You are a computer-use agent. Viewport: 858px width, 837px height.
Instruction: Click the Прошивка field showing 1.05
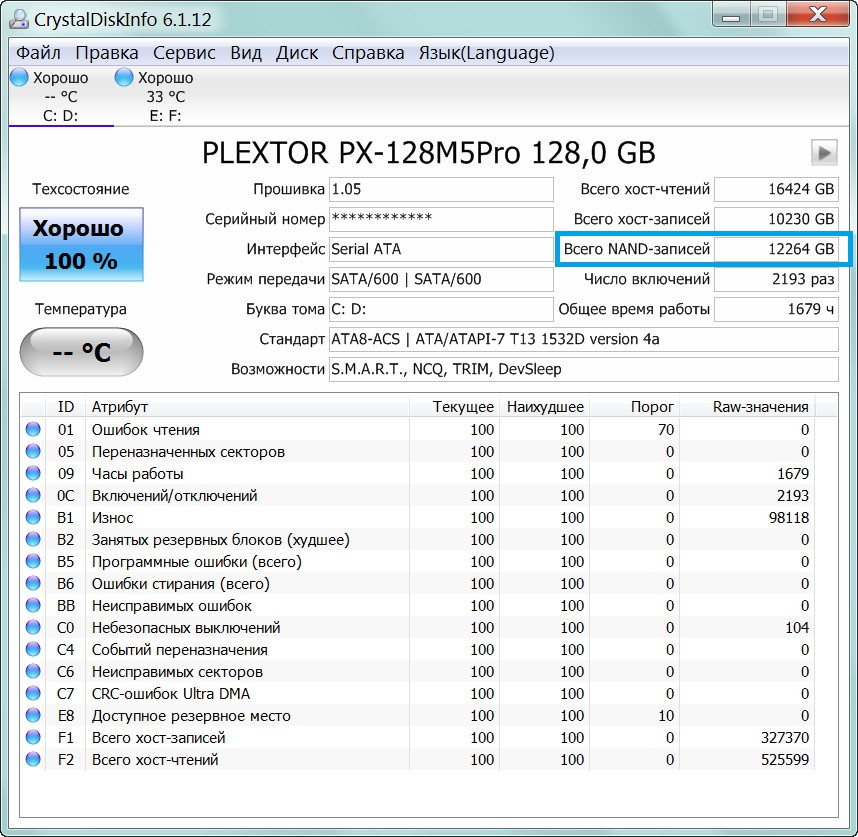tap(441, 189)
